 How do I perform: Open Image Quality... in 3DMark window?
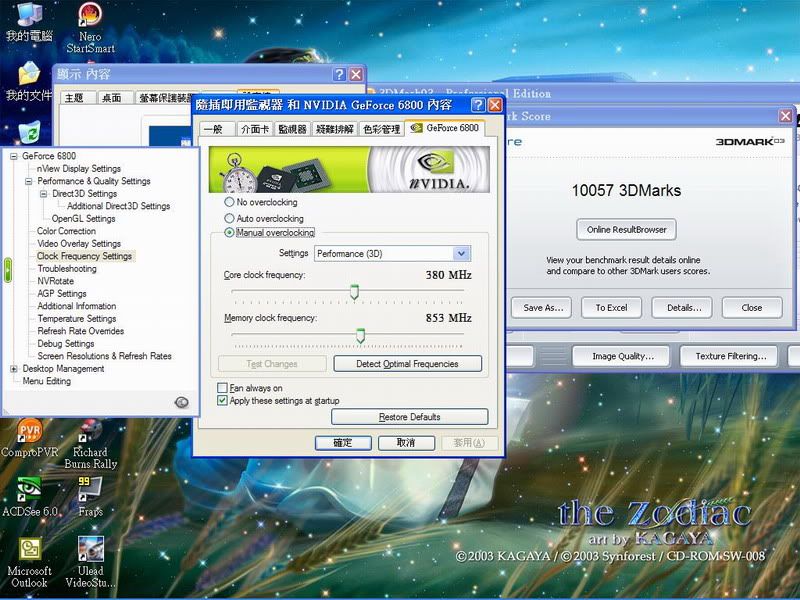(622, 356)
